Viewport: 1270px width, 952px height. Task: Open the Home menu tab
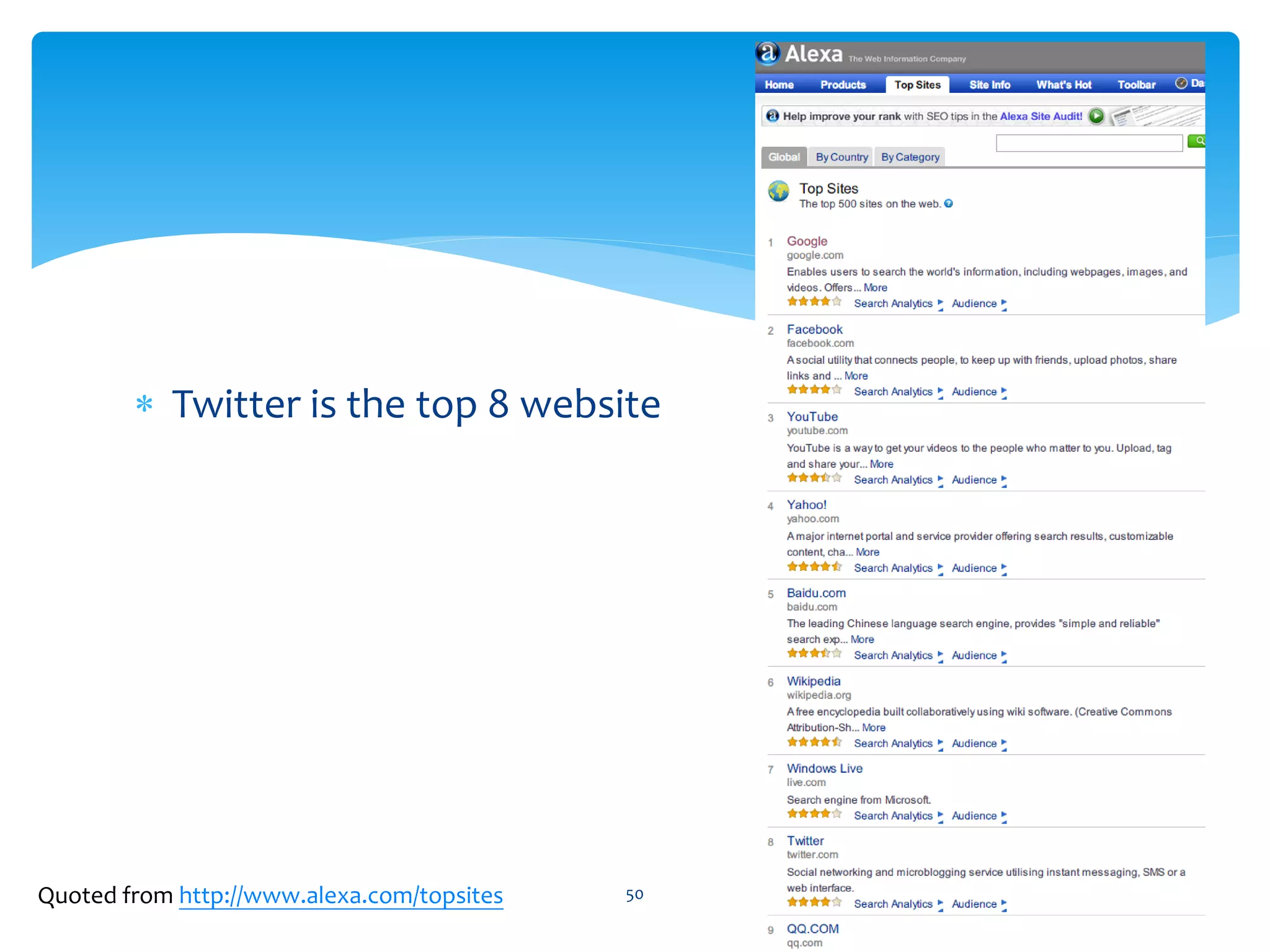[779, 85]
